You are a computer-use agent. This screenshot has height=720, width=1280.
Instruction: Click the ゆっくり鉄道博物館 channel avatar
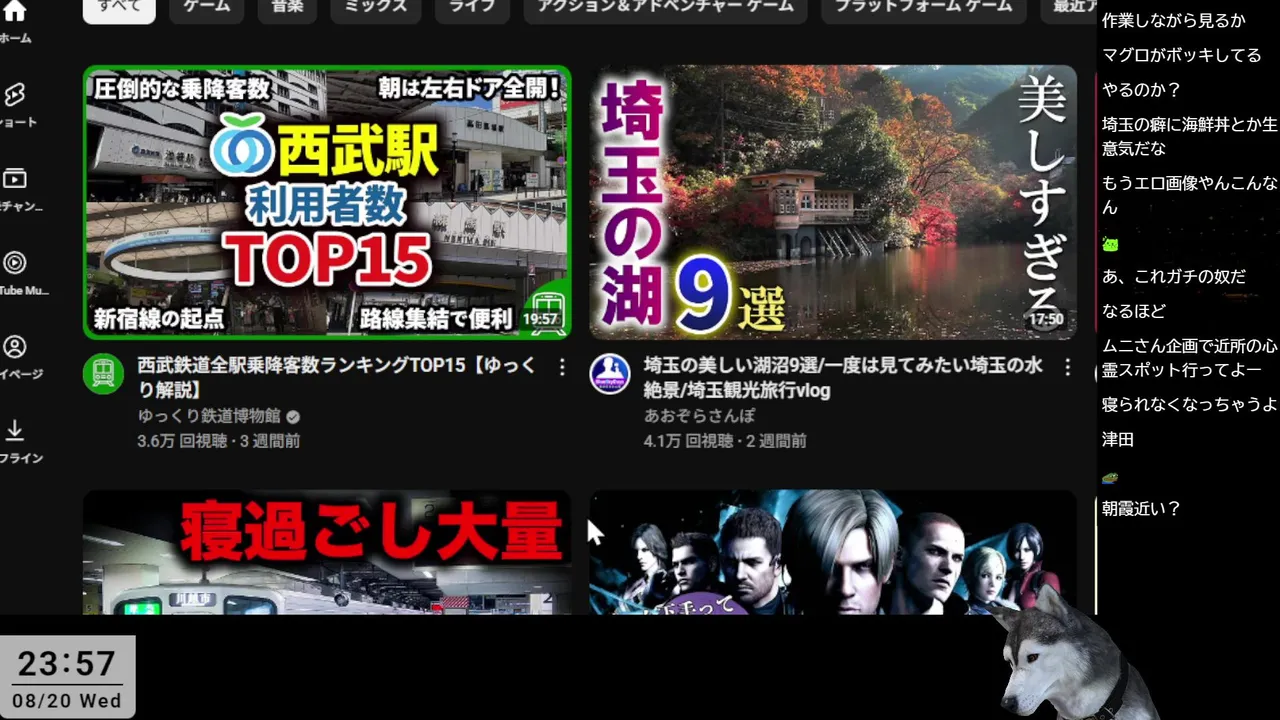click(103, 374)
